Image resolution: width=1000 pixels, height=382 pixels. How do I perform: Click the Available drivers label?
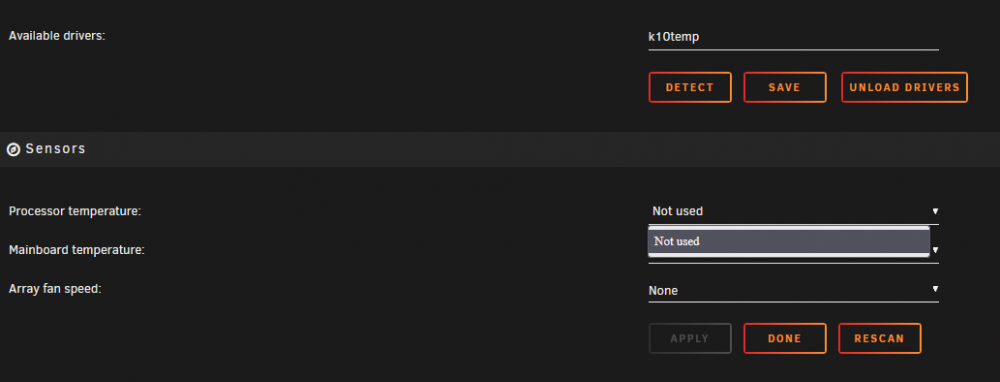57,36
